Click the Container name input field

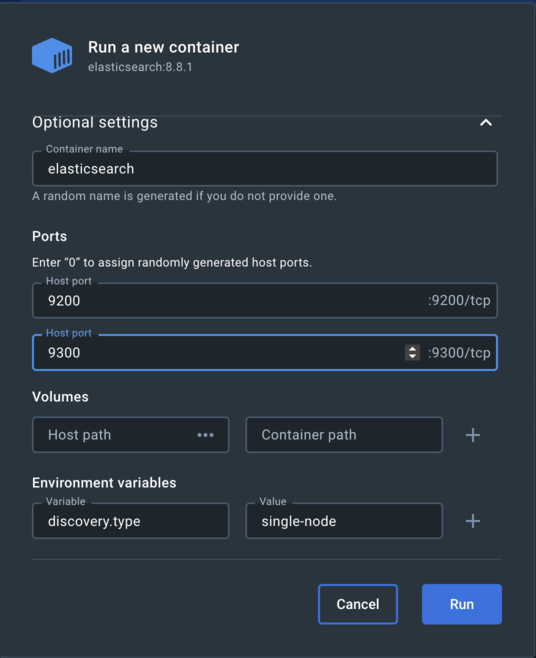click(265, 169)
